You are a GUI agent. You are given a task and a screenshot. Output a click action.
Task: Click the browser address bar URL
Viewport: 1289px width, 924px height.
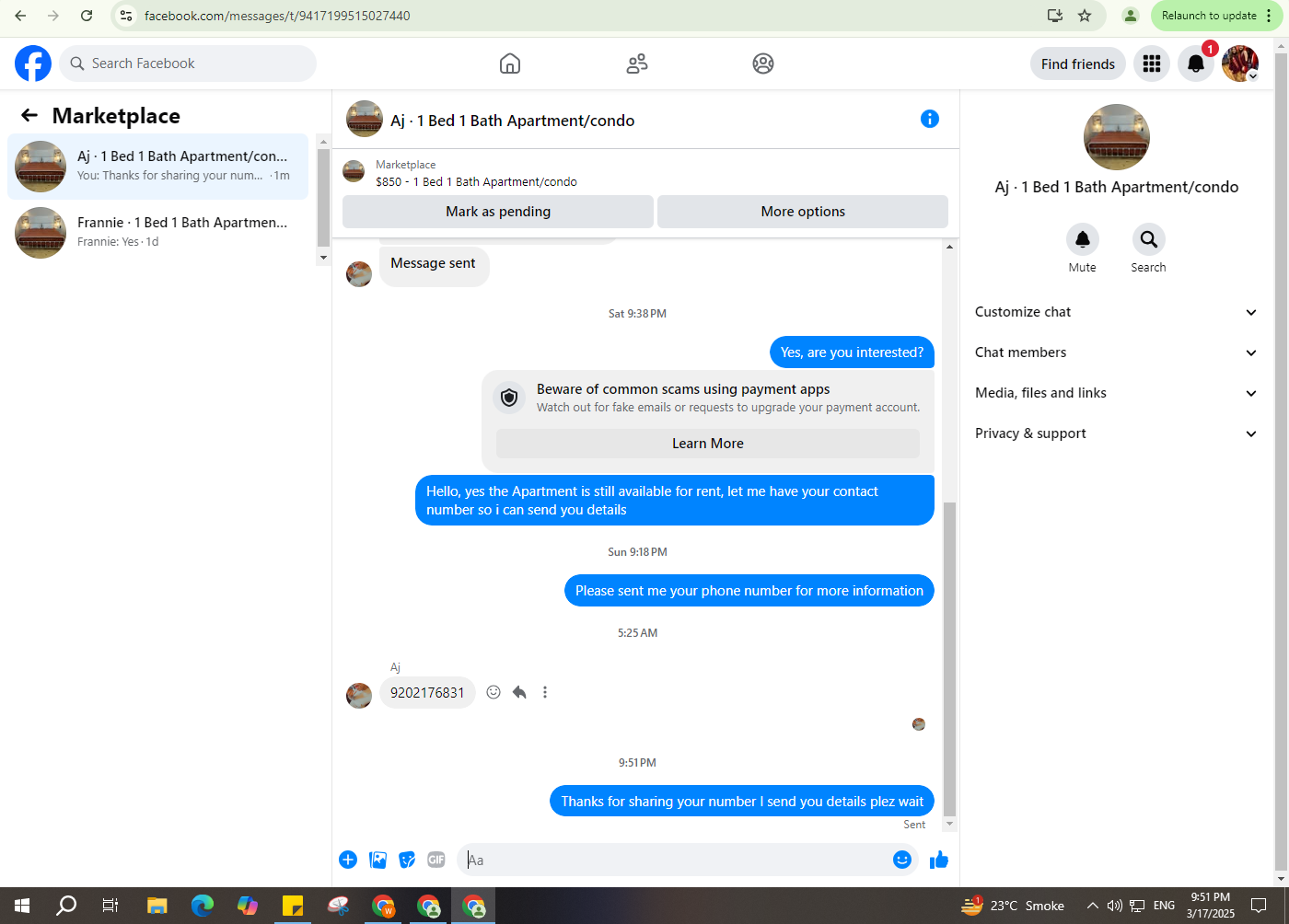pos(277,16)
